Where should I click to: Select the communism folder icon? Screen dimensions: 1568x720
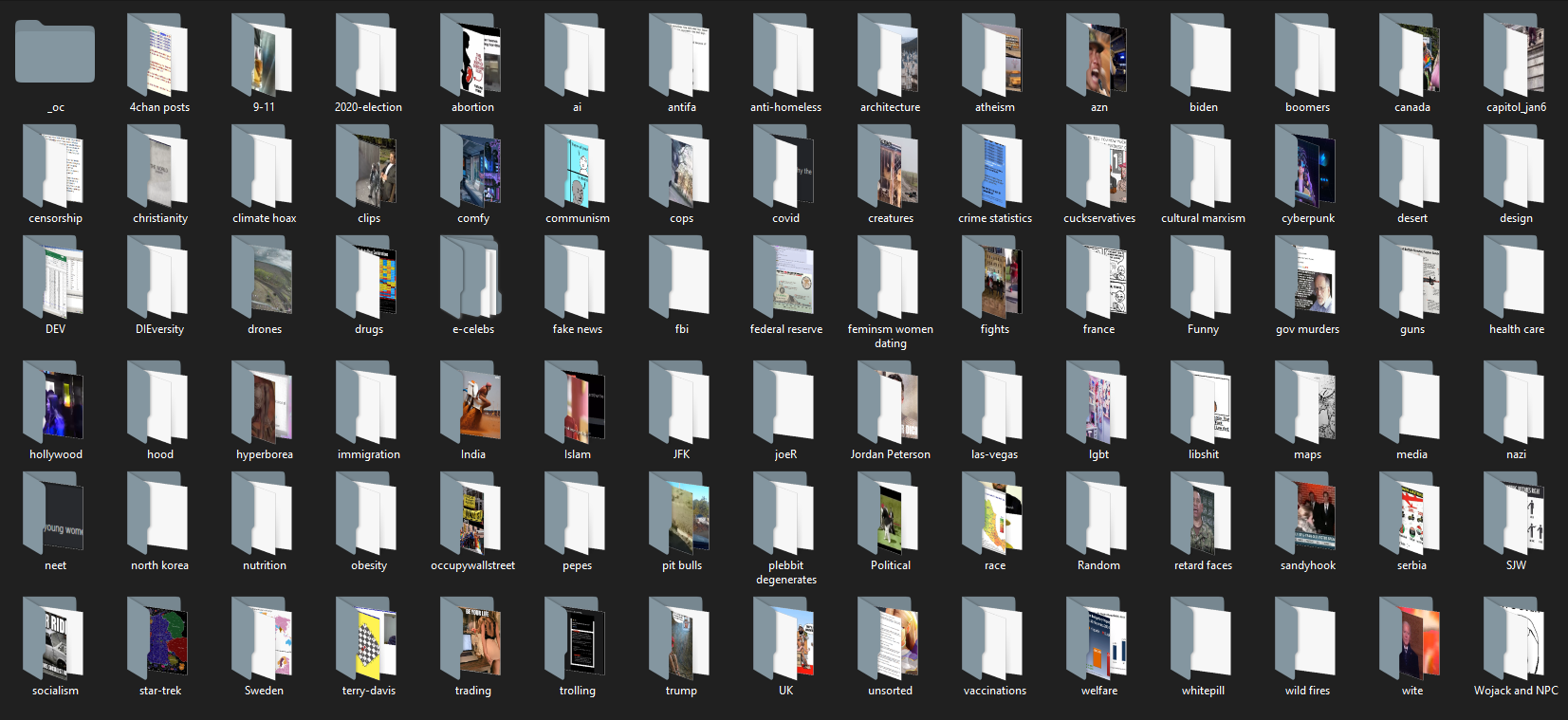(576, 166)
